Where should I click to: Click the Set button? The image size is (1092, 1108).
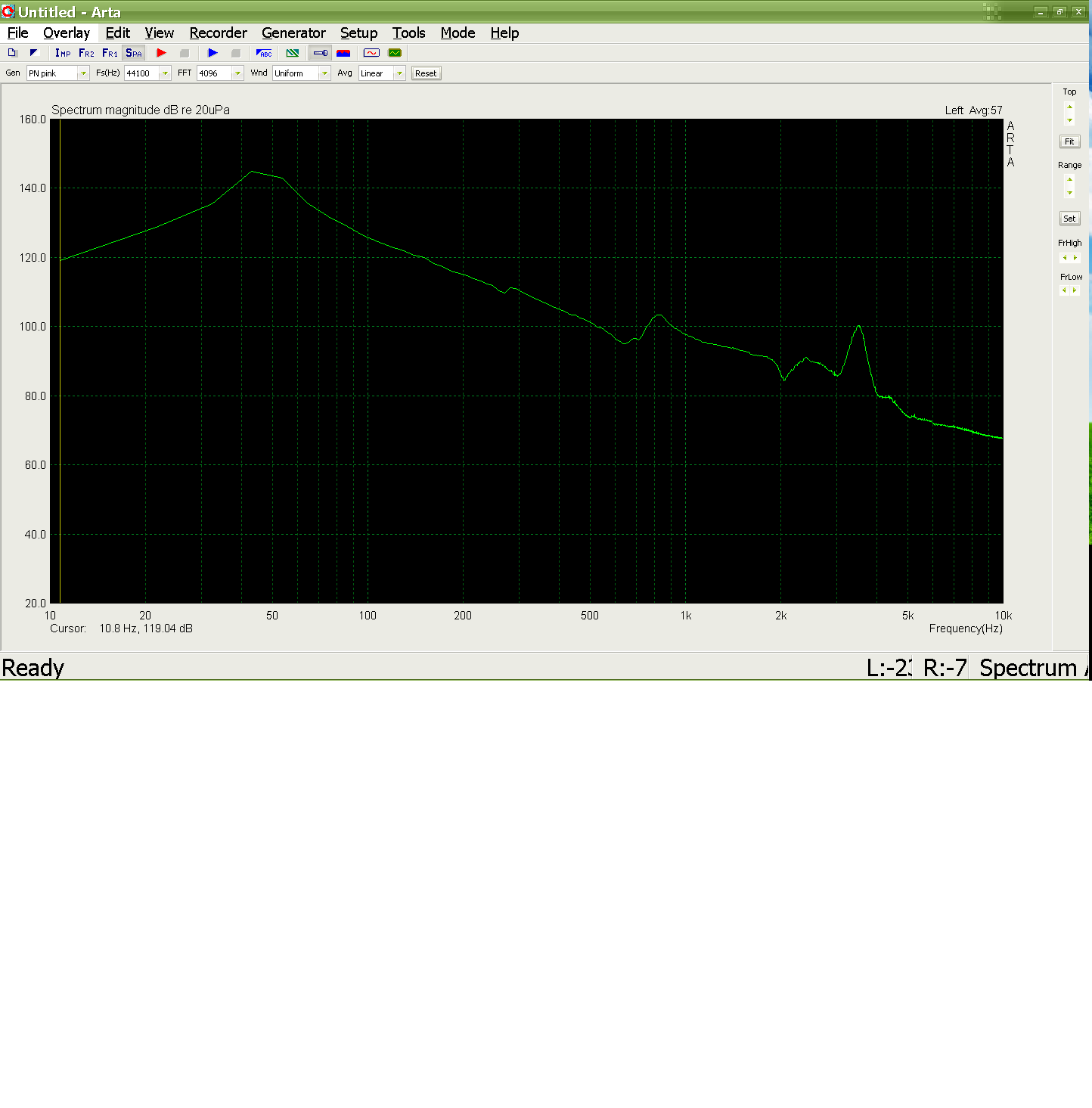pos(1069,219)
